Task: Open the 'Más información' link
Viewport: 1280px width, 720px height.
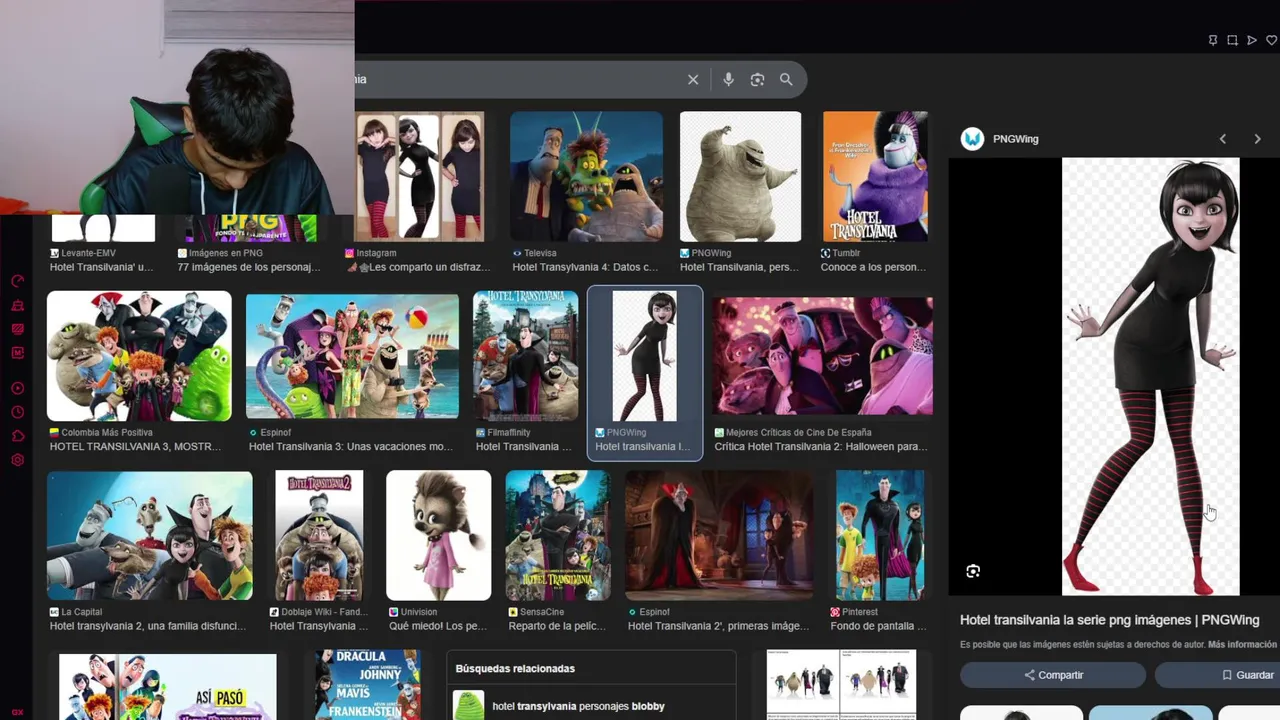Action: click(x=1242, y=645)
